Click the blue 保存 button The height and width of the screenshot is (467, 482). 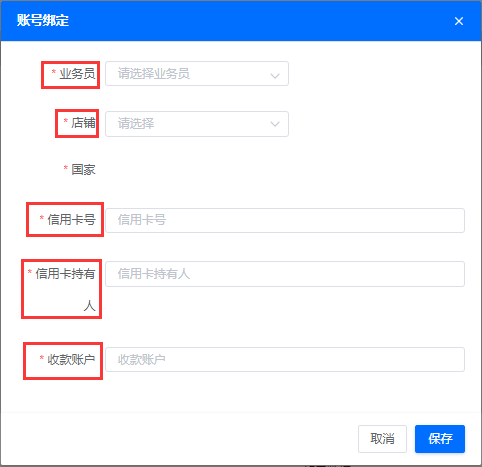[440, 439]
